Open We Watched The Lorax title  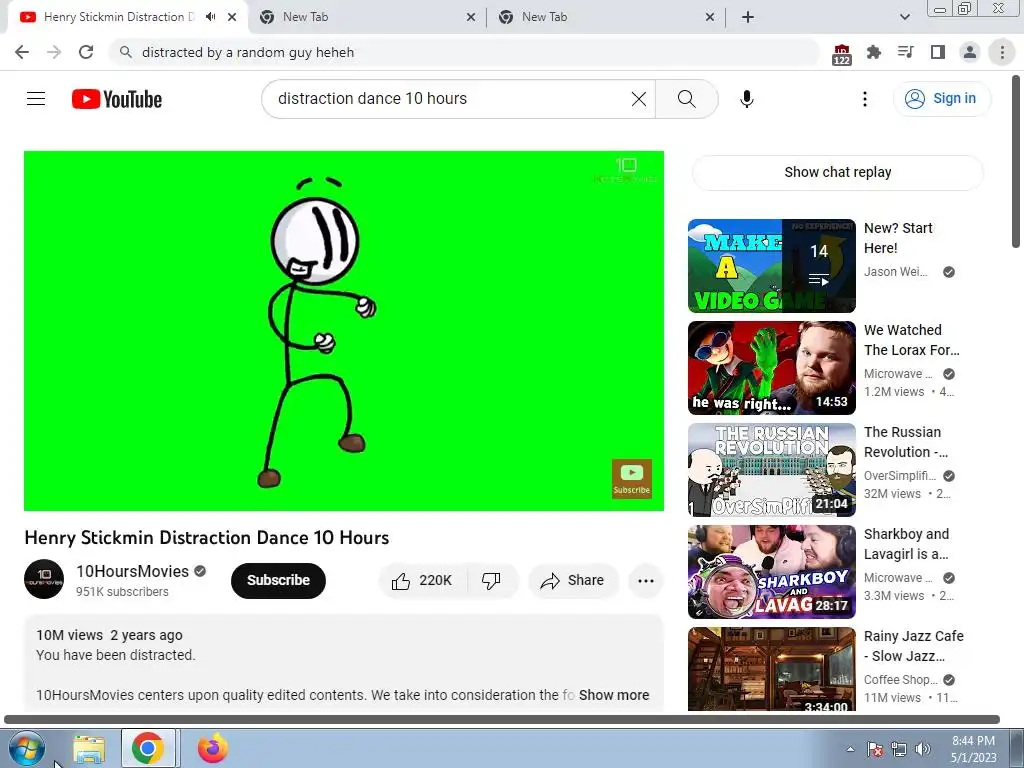pos(912,340)
